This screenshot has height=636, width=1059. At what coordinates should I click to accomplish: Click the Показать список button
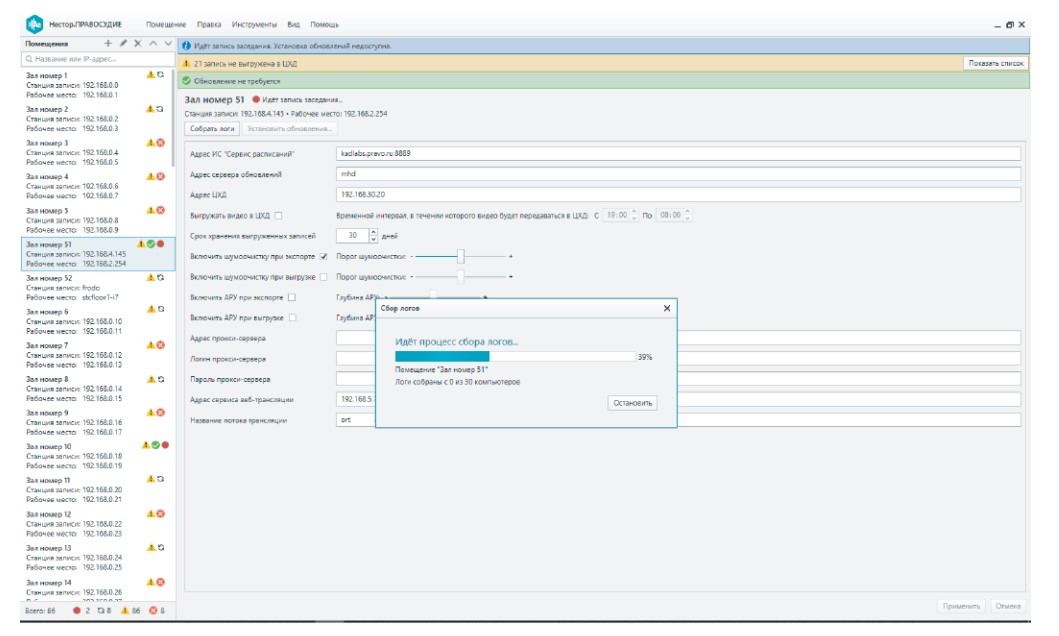pos(996,63)
